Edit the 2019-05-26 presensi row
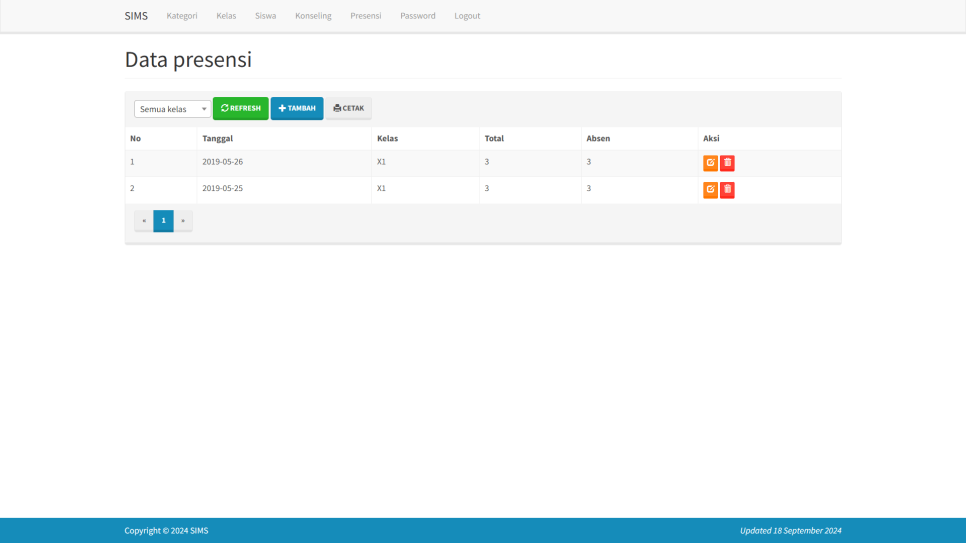 [x=710, y=163]
